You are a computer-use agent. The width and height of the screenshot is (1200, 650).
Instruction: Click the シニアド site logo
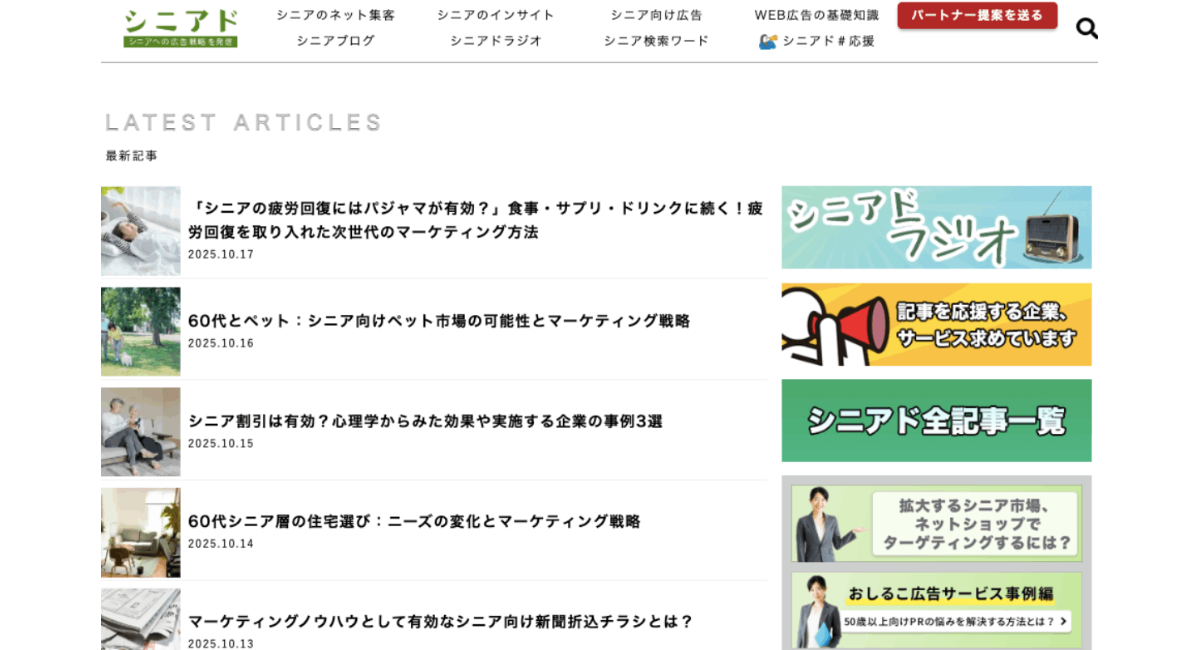181,28
